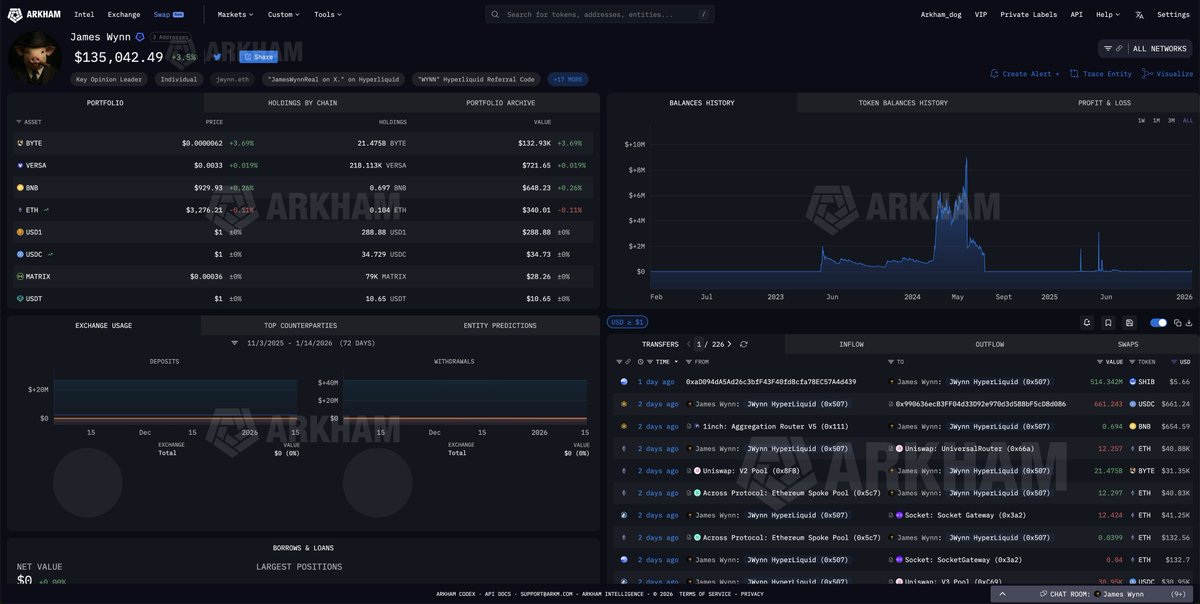The width and height of the screenshot is (1200, 604).
Task: Switch to Swaps tab
Action: (x=1128, y=344)
